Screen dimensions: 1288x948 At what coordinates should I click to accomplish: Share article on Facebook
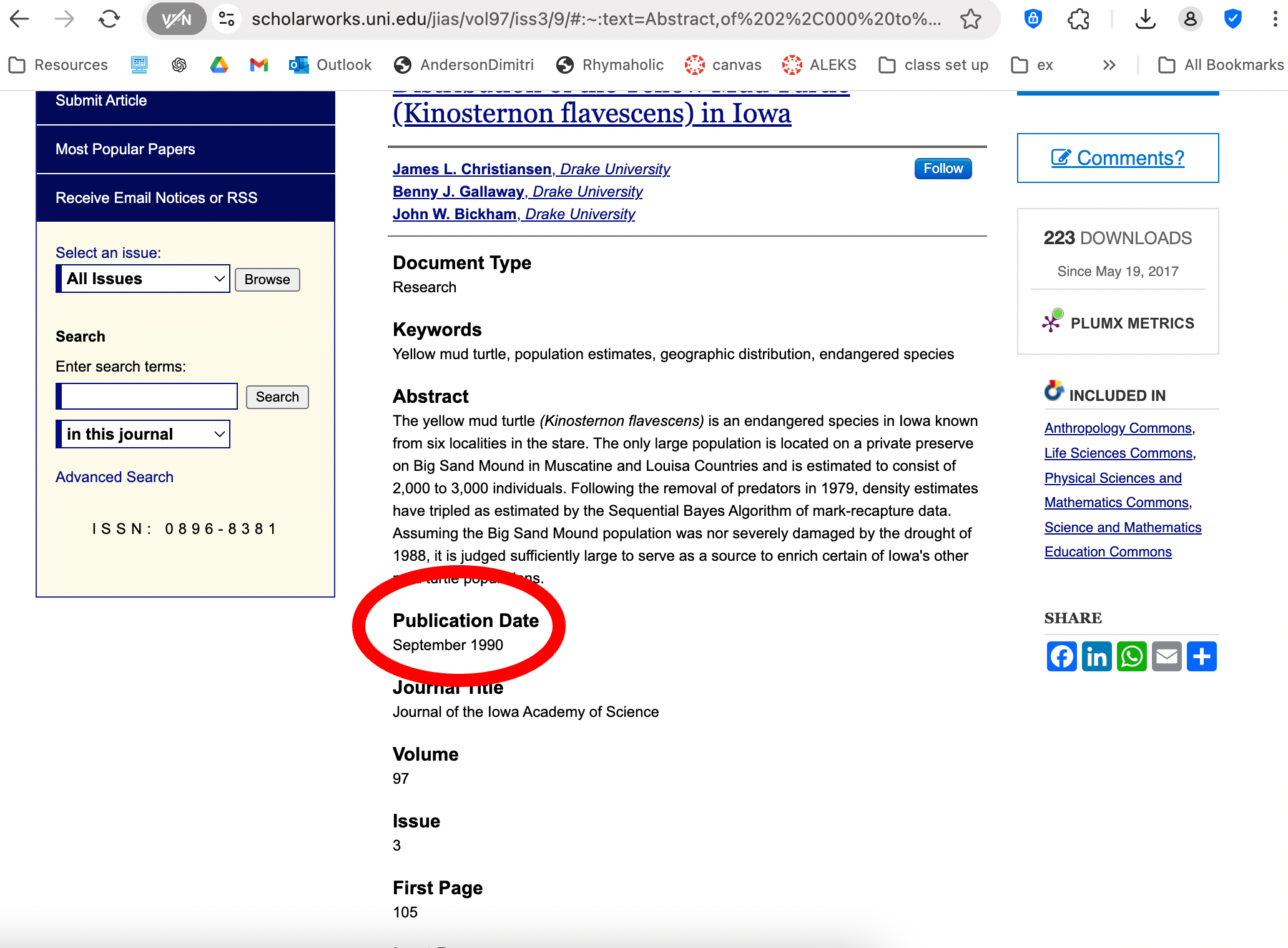[1061, 656]
